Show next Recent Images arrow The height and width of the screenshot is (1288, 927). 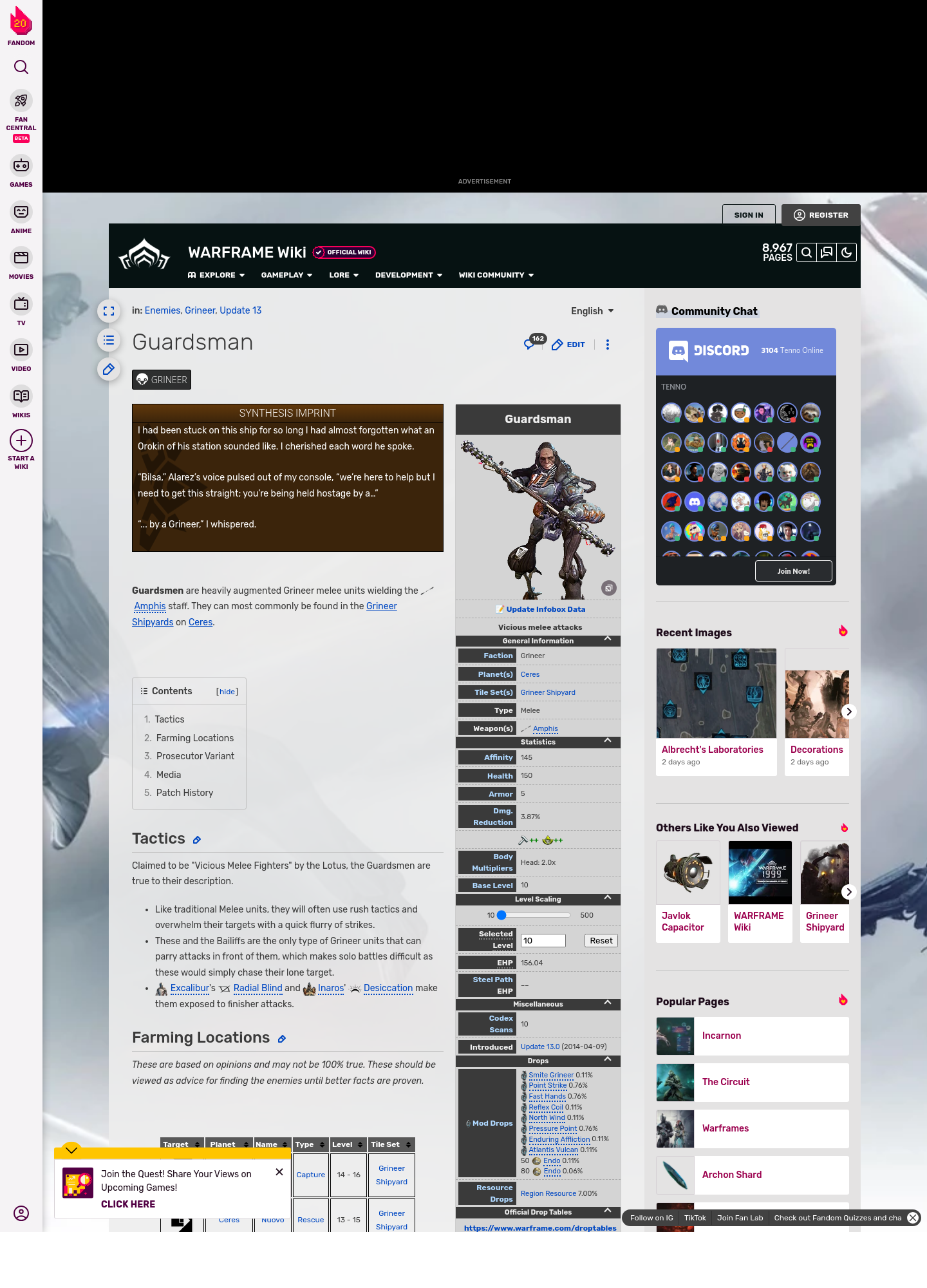click(849, 712)
